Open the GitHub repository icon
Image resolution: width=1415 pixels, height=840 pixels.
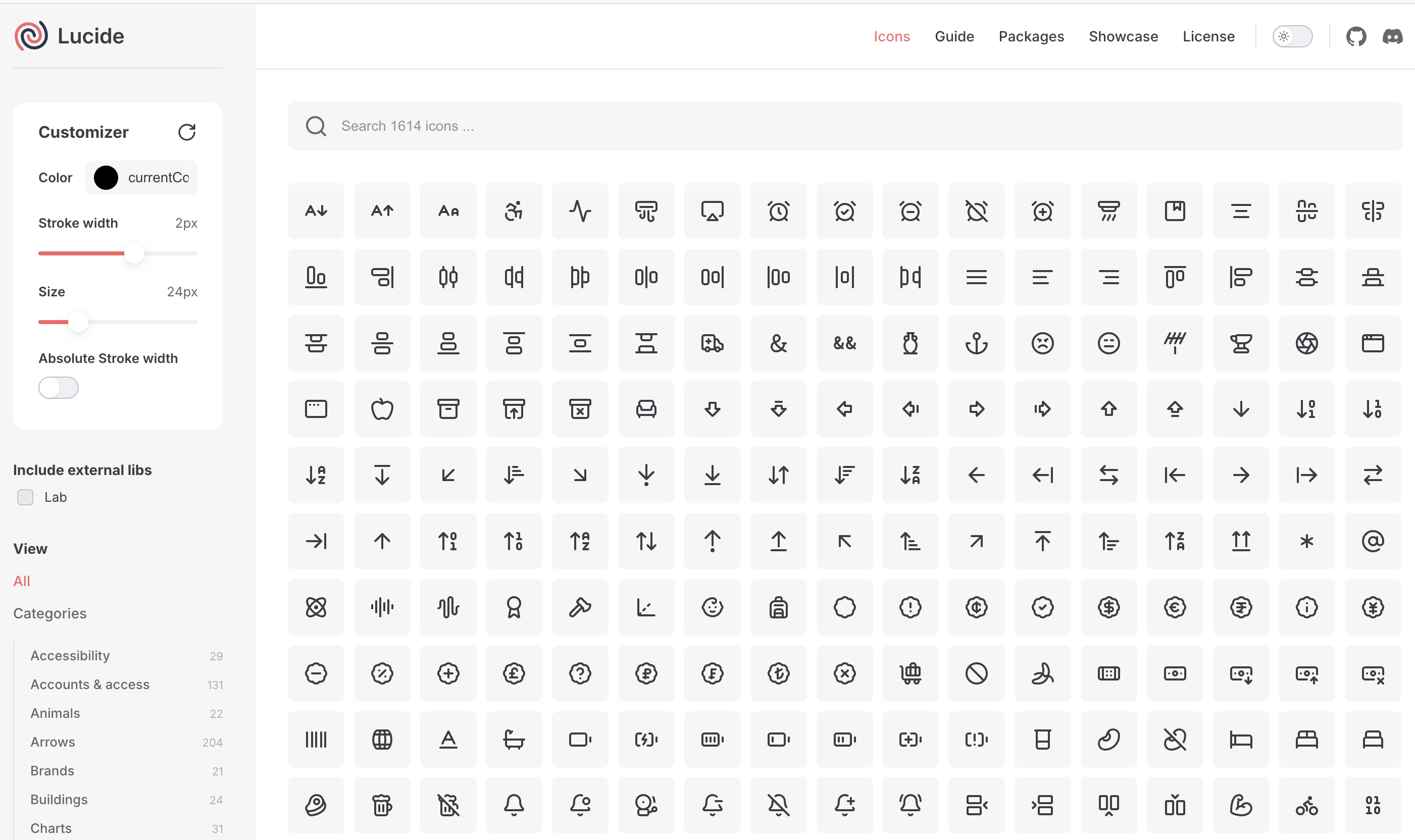1355,37
